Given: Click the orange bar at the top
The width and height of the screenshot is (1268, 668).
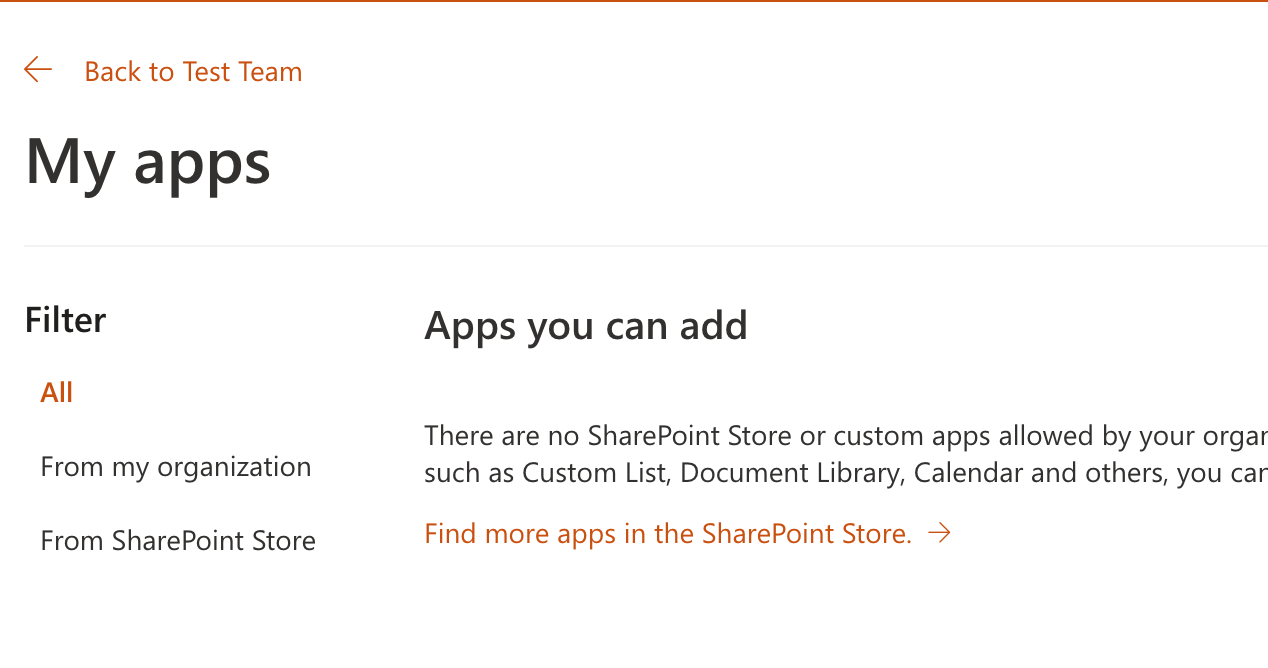Looking at the screenshot, I should pyautogui.click(x=634, y=1).
